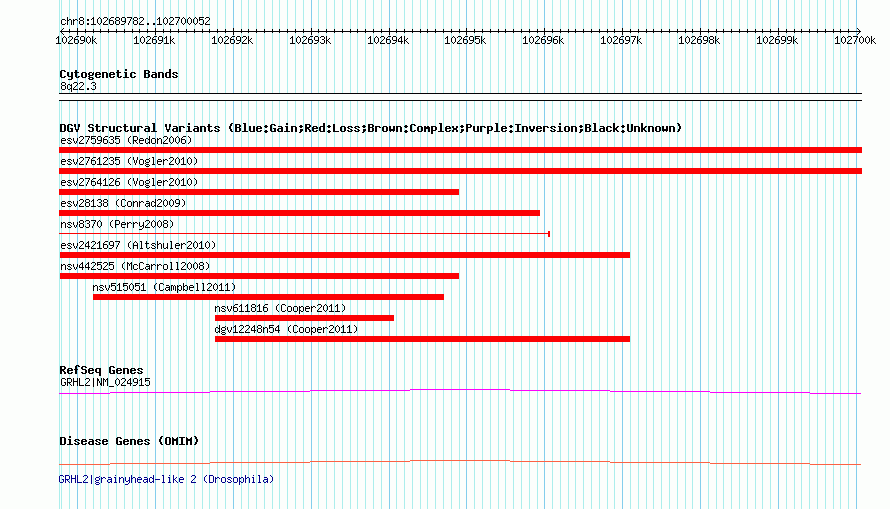890x509 pixels.
Task: Click the 102693k ruler tick label
Action: (310, 40)
